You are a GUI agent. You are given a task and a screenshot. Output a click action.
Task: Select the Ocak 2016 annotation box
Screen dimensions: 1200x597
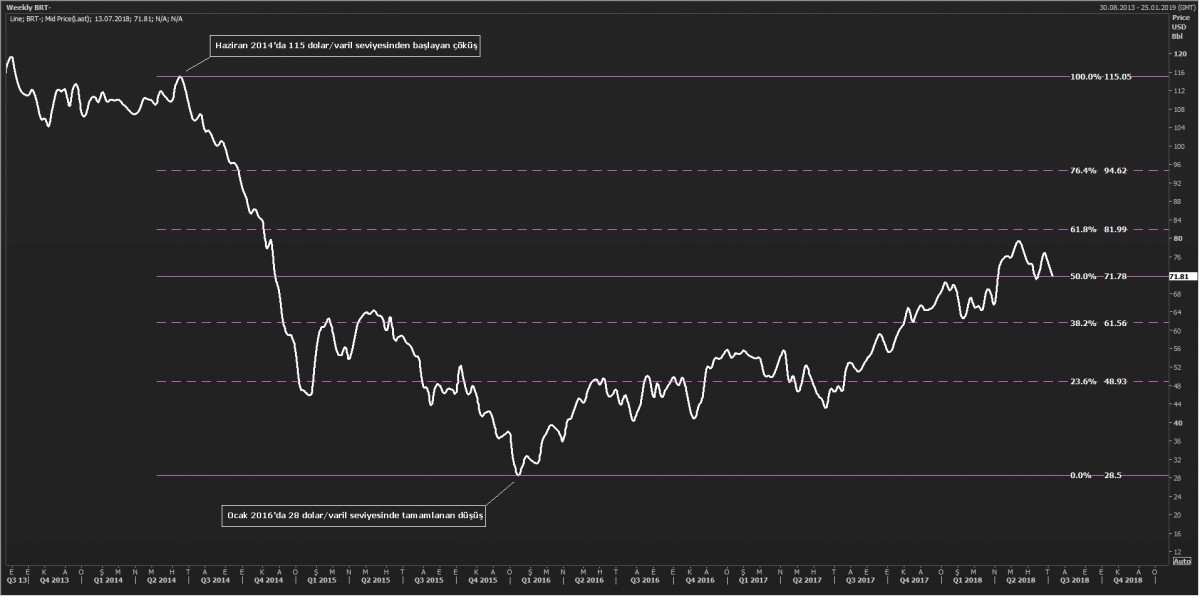pyautogui.click(x=352, y=516)
